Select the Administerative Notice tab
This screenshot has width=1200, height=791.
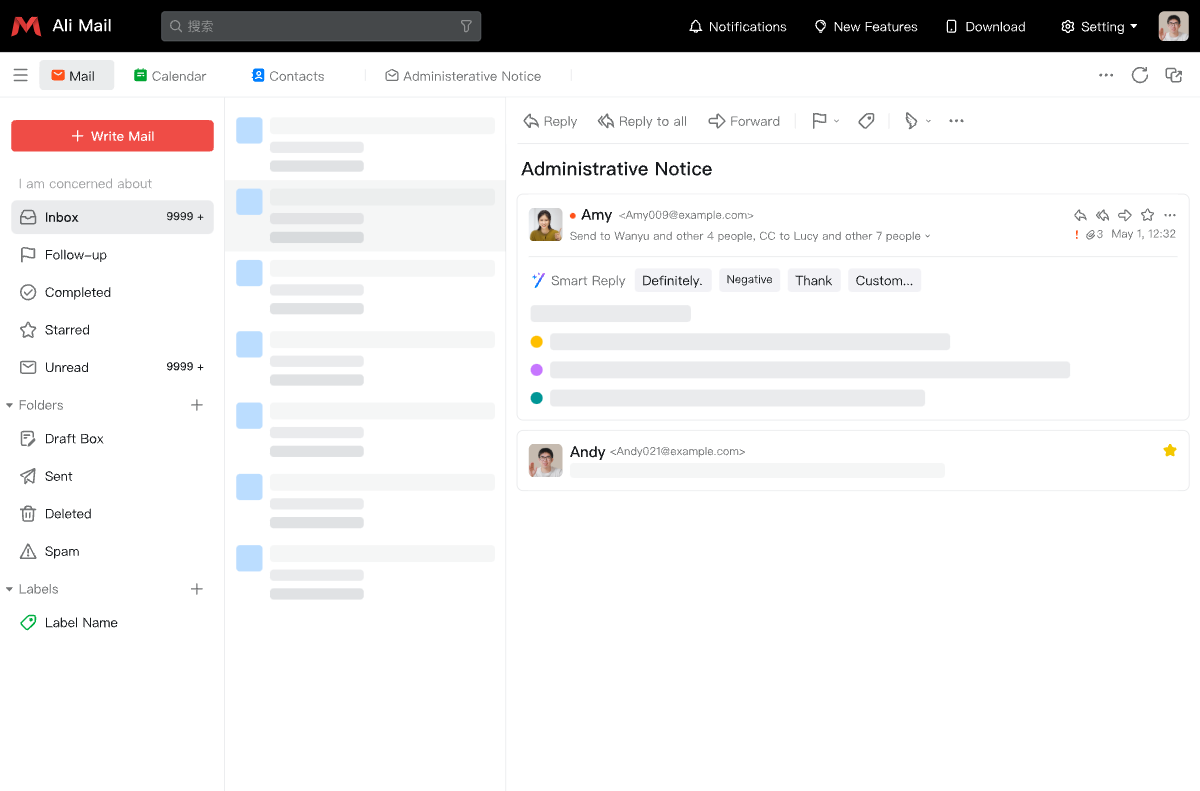click(x=463, y=75)
